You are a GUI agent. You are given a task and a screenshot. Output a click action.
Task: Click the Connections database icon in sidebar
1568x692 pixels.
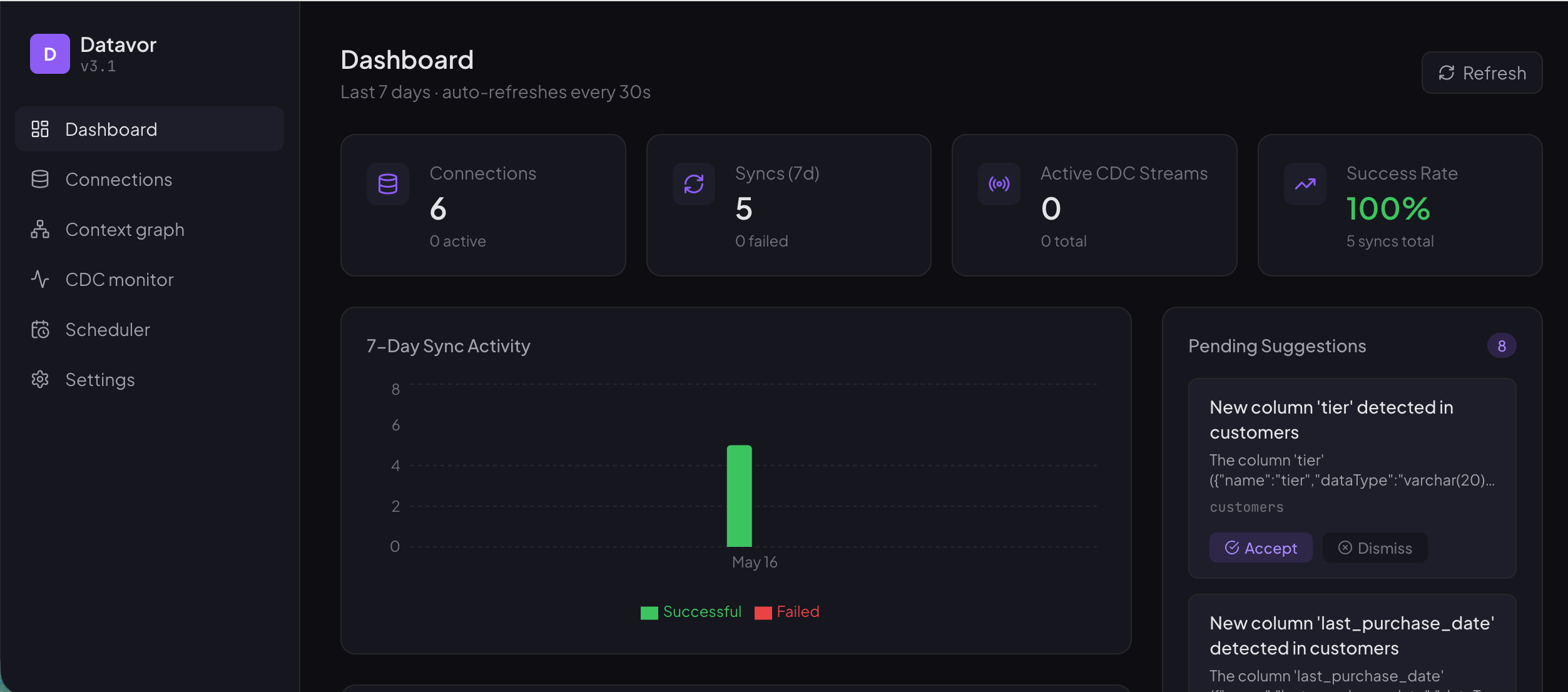coord(40,179)
